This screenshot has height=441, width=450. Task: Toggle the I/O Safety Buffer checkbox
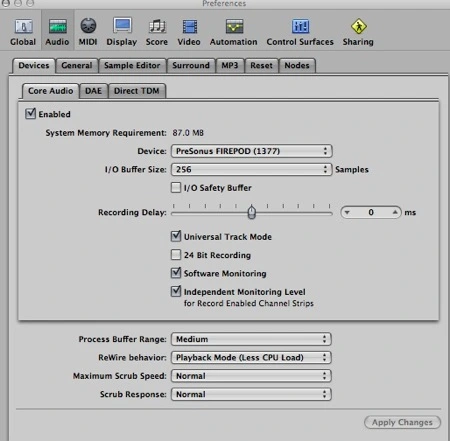[176, 188]
